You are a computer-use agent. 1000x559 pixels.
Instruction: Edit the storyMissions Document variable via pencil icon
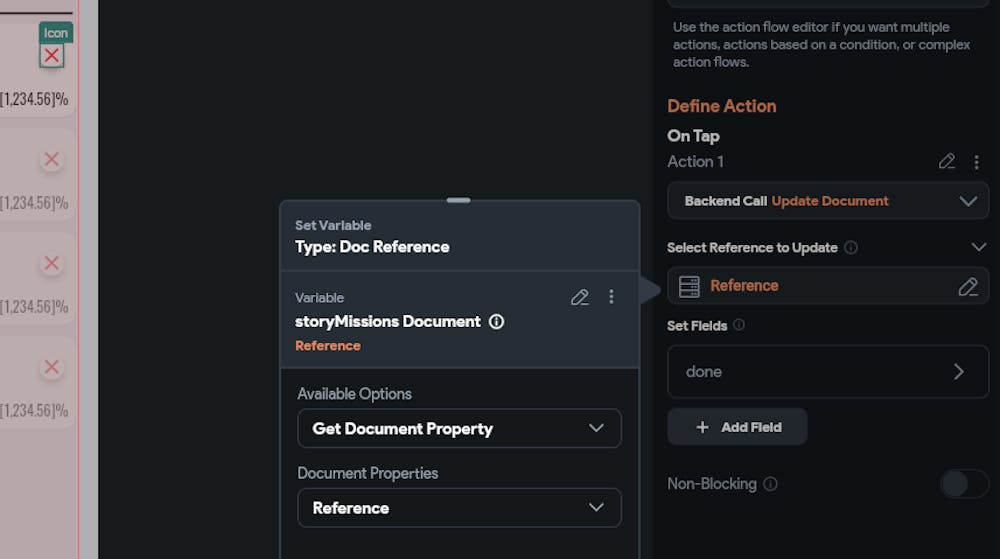tap(580, 297)
